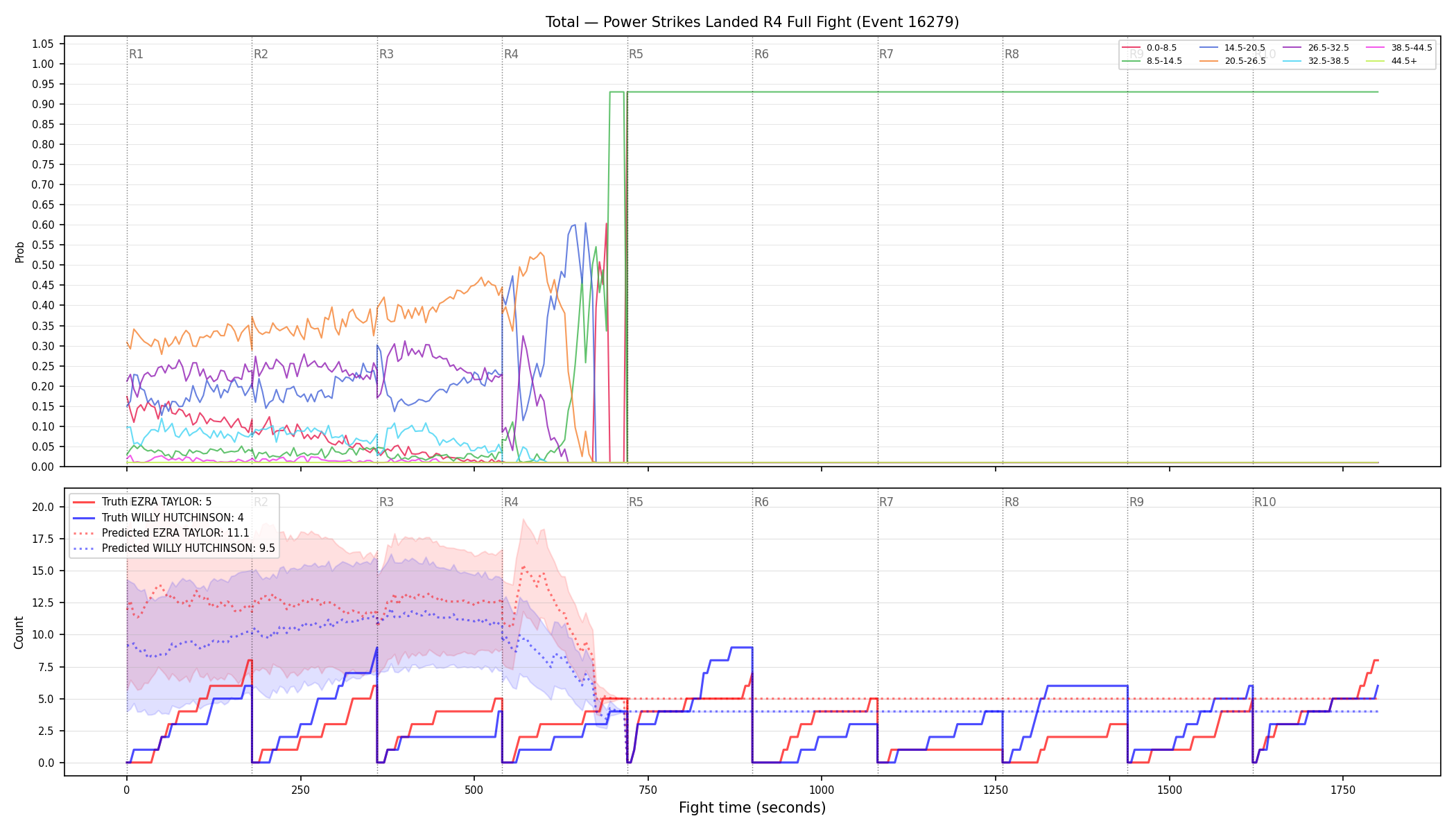The height and width of the screenshot is (832, 1456).
Task: Click the 0.45 tick on Prob axis
Action: 43,285
